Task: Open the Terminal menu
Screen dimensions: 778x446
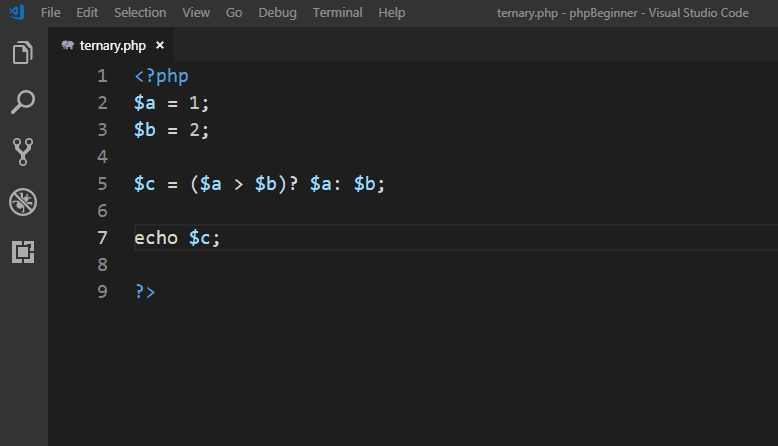Action: coord(337,12)
